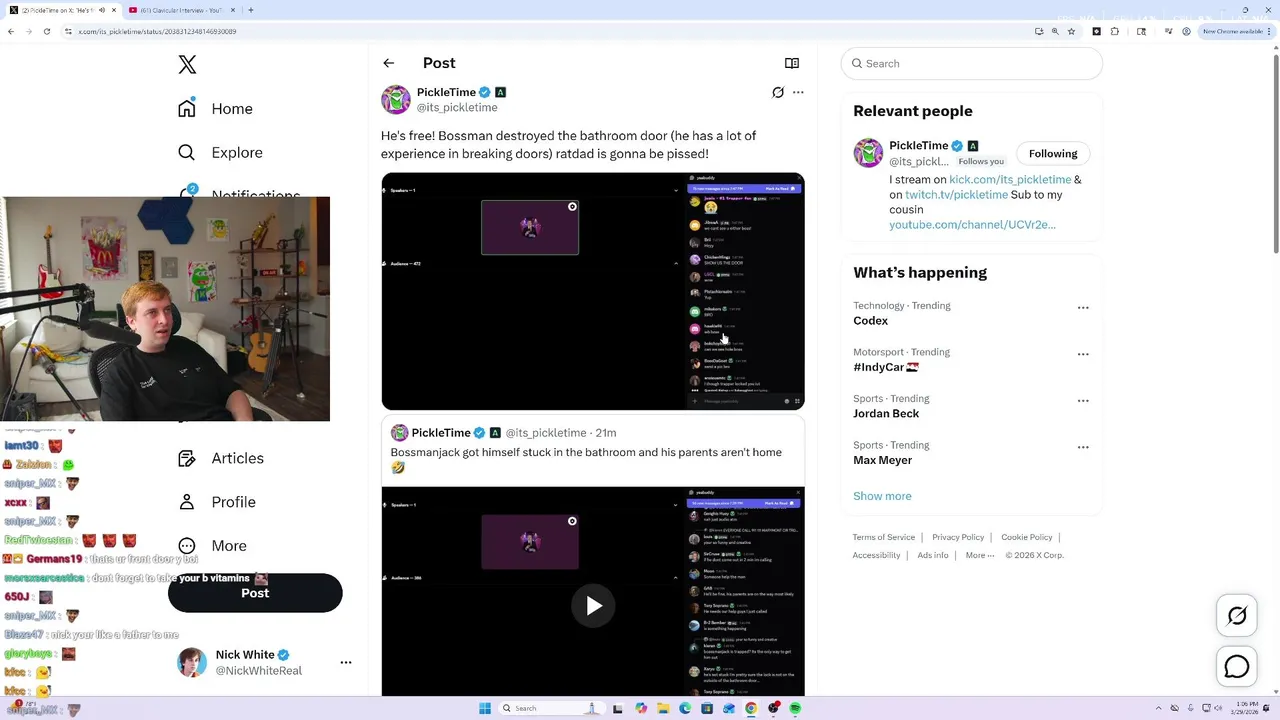The height and width of the screenshot is (720, 1280).
Task: Click the More circle icon in sidebar
Action: pos(187,546)
